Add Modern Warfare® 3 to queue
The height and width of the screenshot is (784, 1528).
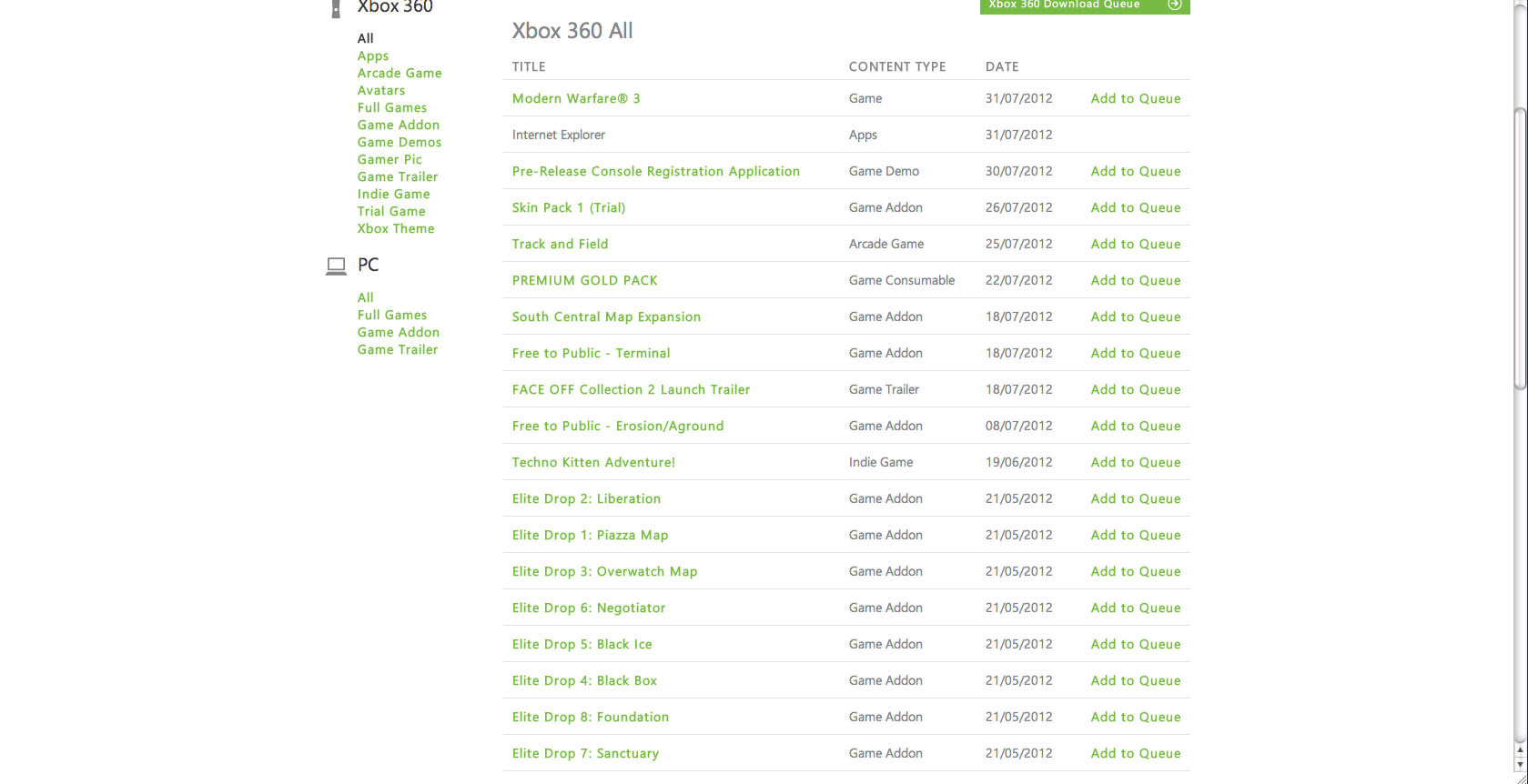click(1136, 98)
